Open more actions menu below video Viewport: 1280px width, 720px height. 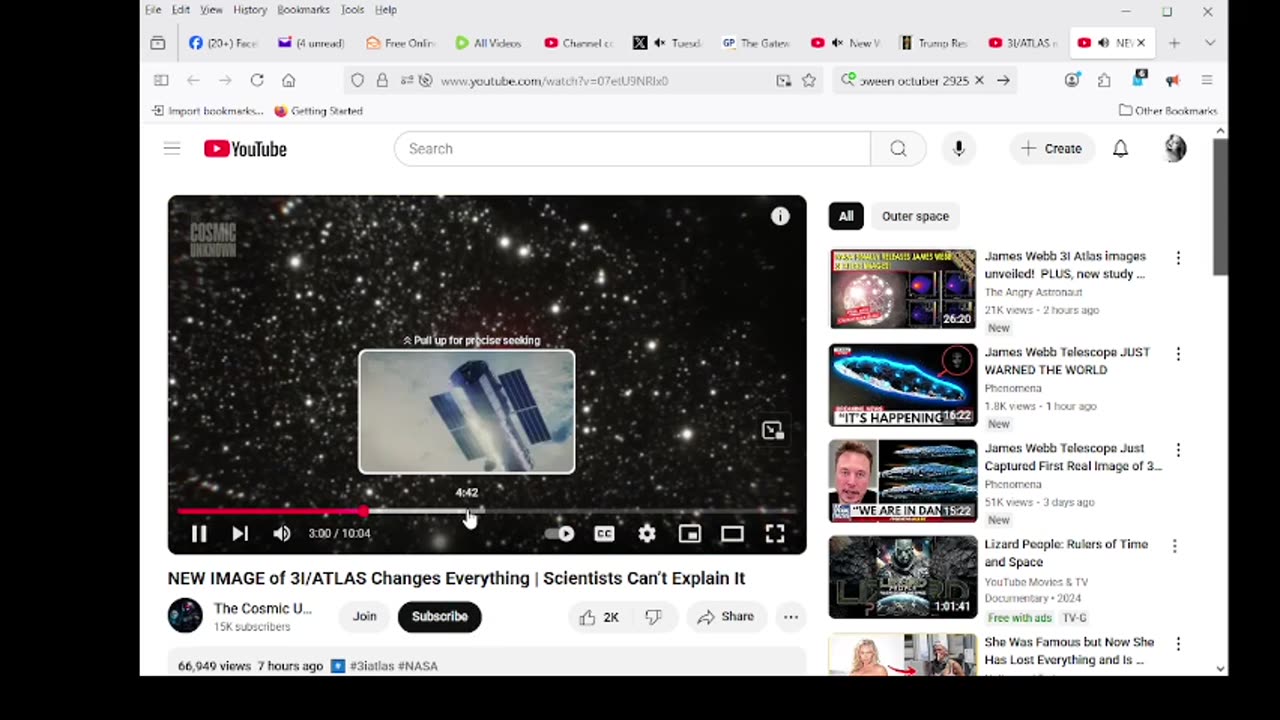coord(790,617)
